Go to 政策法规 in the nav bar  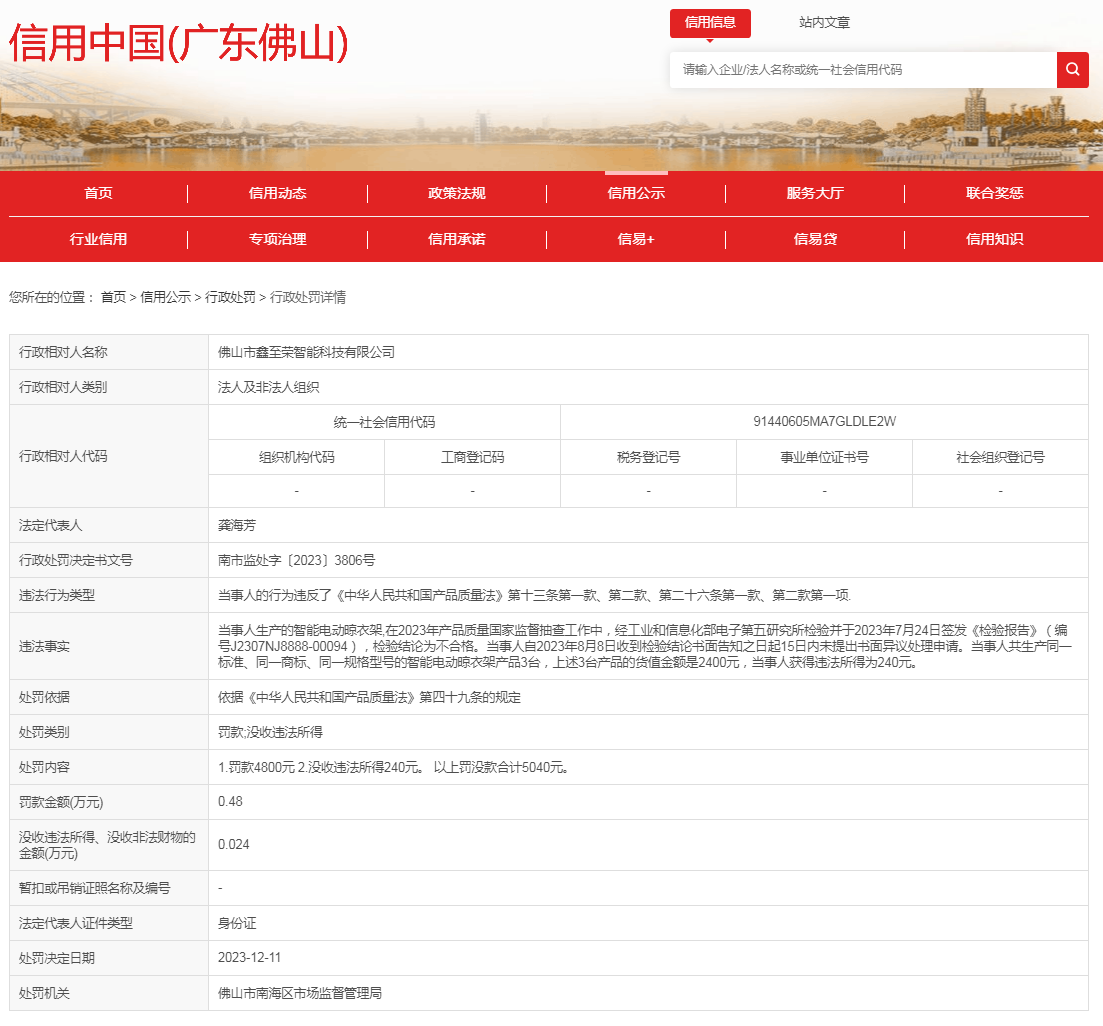(x=457, y=193)
